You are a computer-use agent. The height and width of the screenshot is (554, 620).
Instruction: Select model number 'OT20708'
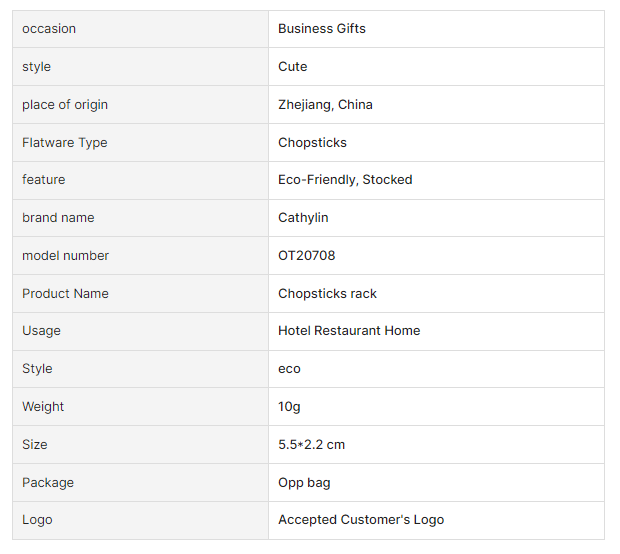coord(306,256)
